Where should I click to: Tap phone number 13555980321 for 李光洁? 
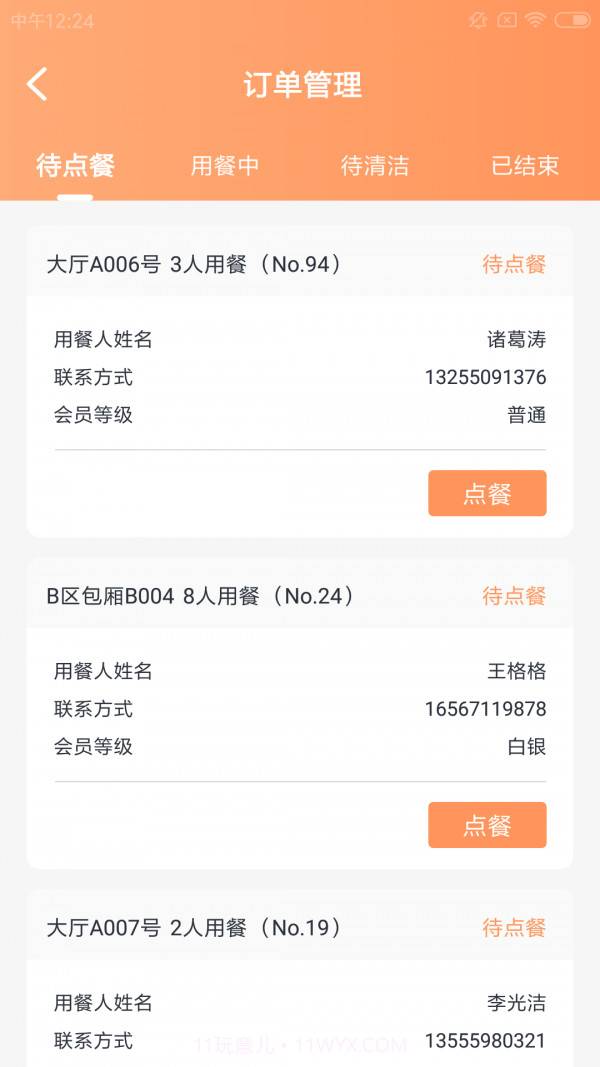click(487, 1040)
